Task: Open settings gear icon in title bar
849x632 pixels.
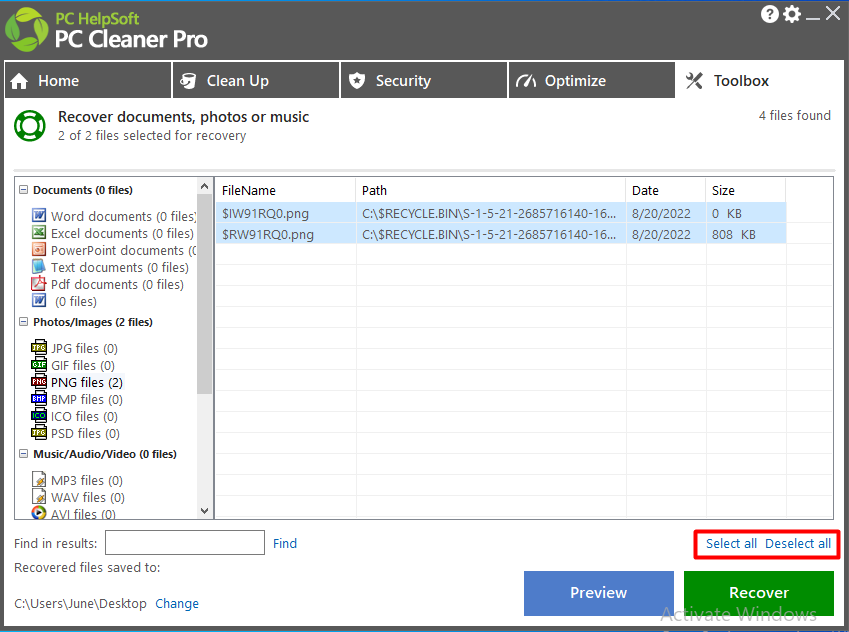Action: tap(792, 14)
